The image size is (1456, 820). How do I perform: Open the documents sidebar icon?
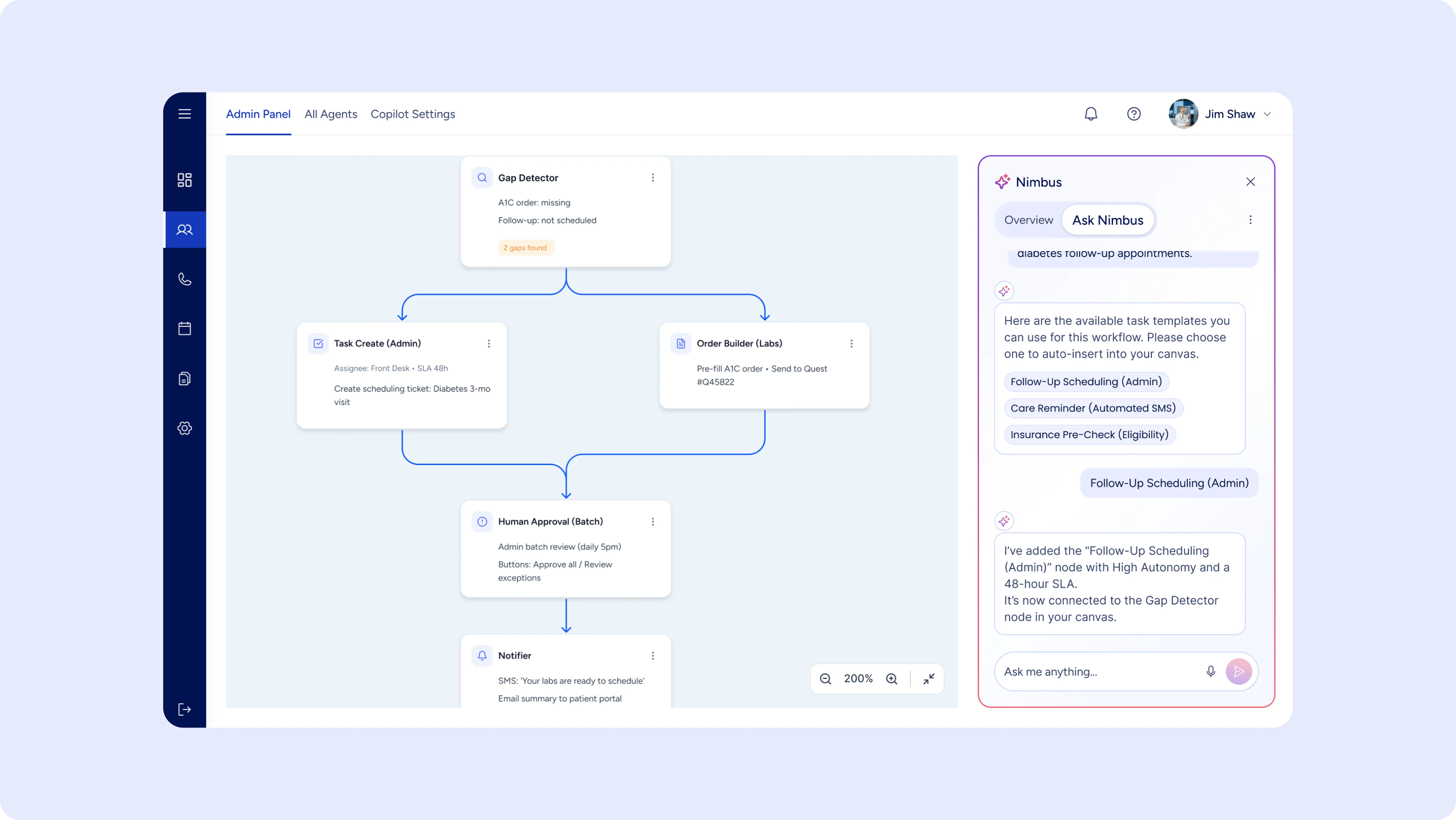click(x=184, y=378)
